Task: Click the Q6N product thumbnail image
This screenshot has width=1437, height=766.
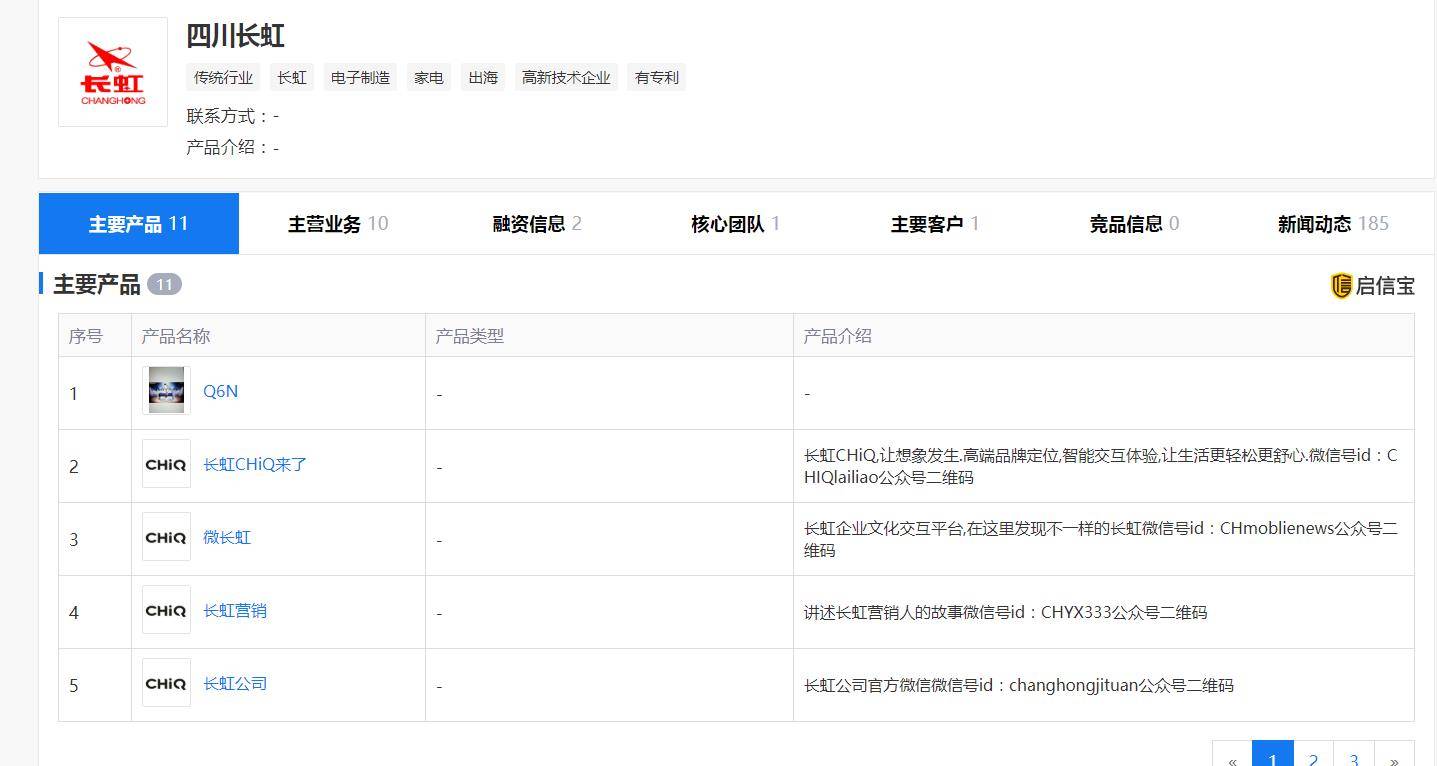Action: pos(165,390)
